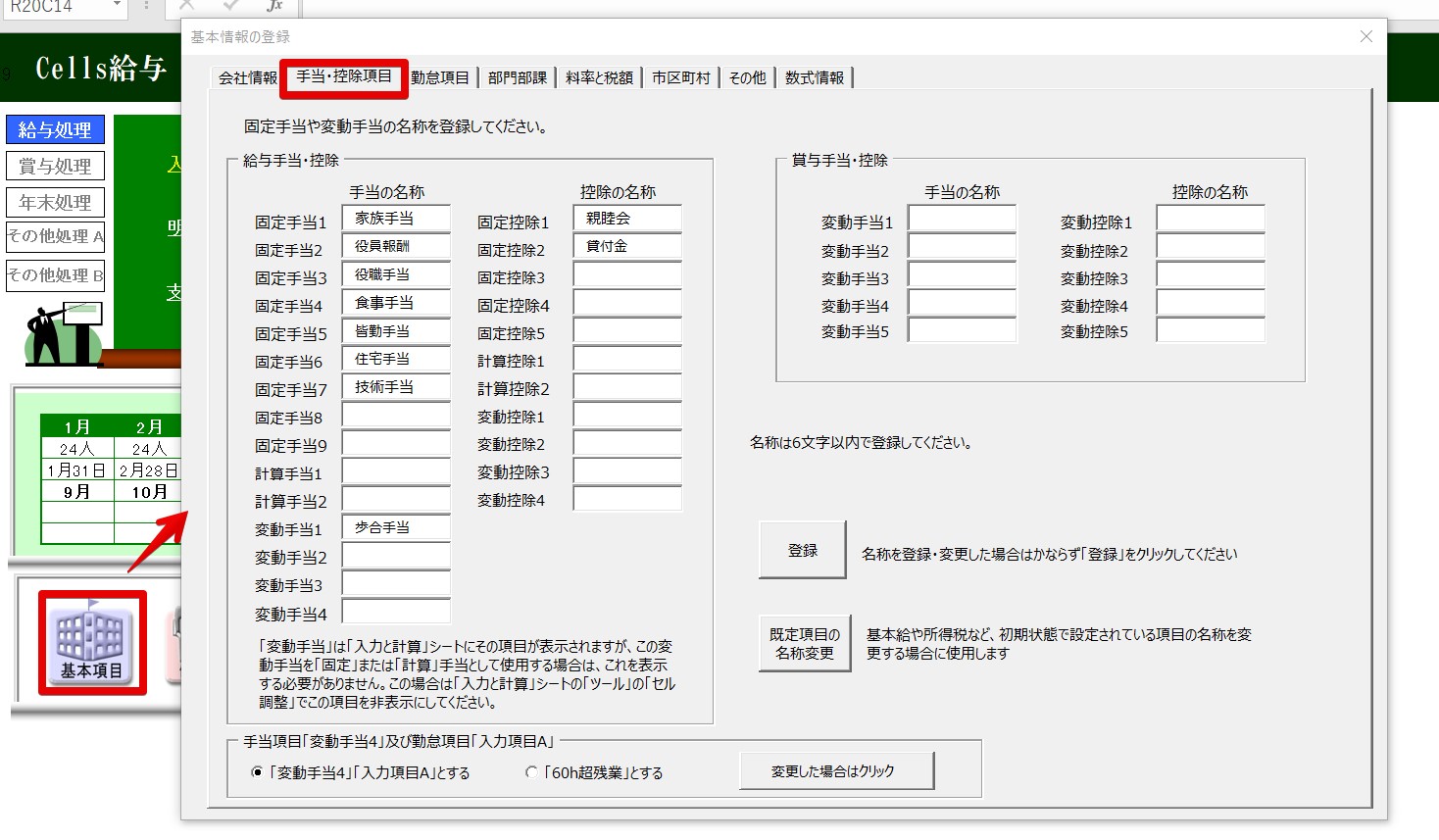Viewport: 1439px width, 840px height.
Task: Click the 固定手当8 name input field
Action: tap(396, 416)
